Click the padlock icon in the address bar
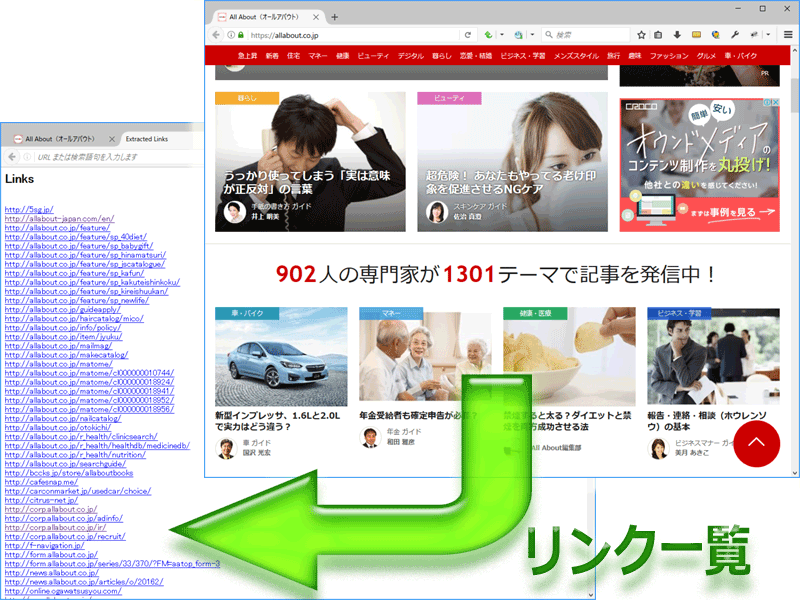Image resolution: width=800 pixels, height=600 pixels. tap(242, 34)
